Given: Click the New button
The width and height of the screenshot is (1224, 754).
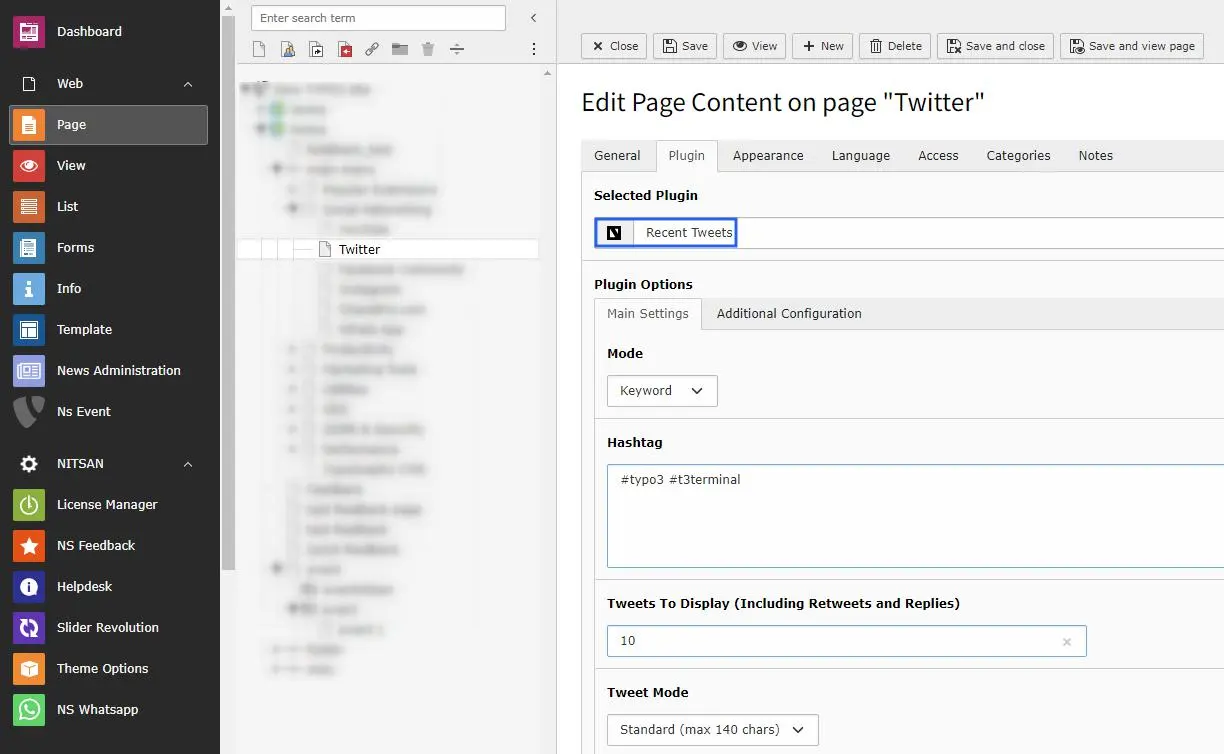Looking at the screenshot, I should click(x=823, y=46).
